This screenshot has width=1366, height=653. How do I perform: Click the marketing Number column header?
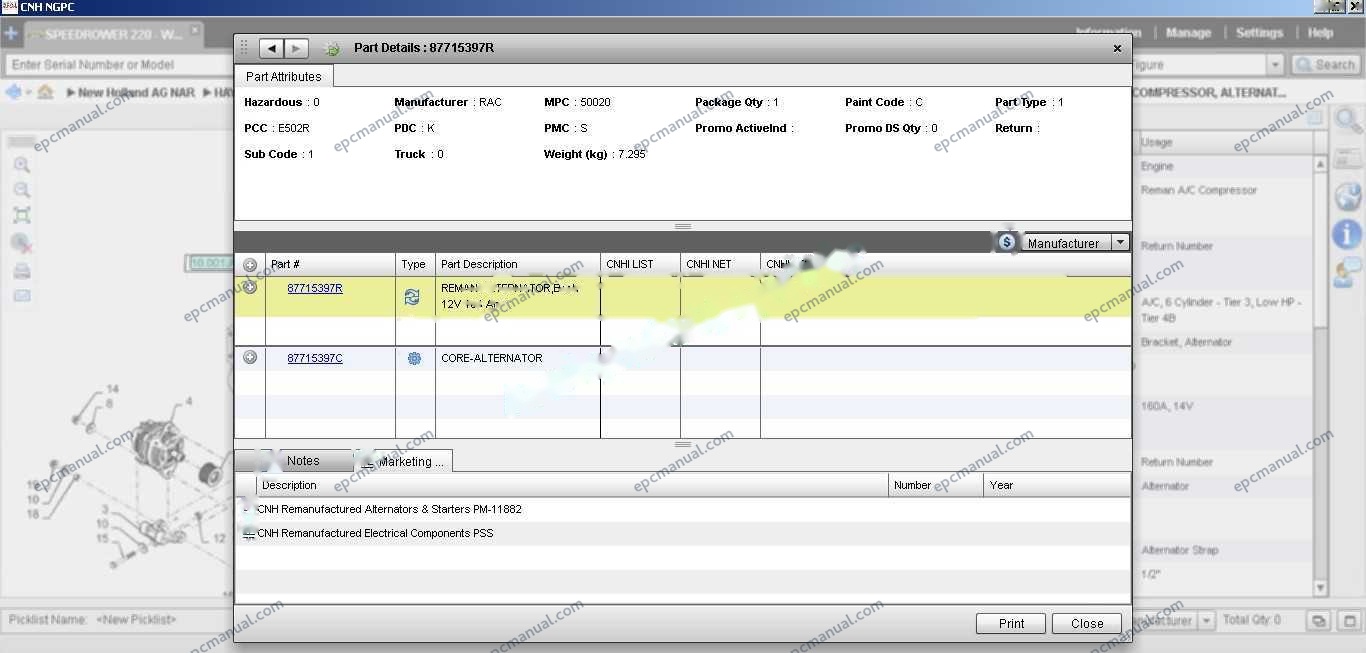936,485
